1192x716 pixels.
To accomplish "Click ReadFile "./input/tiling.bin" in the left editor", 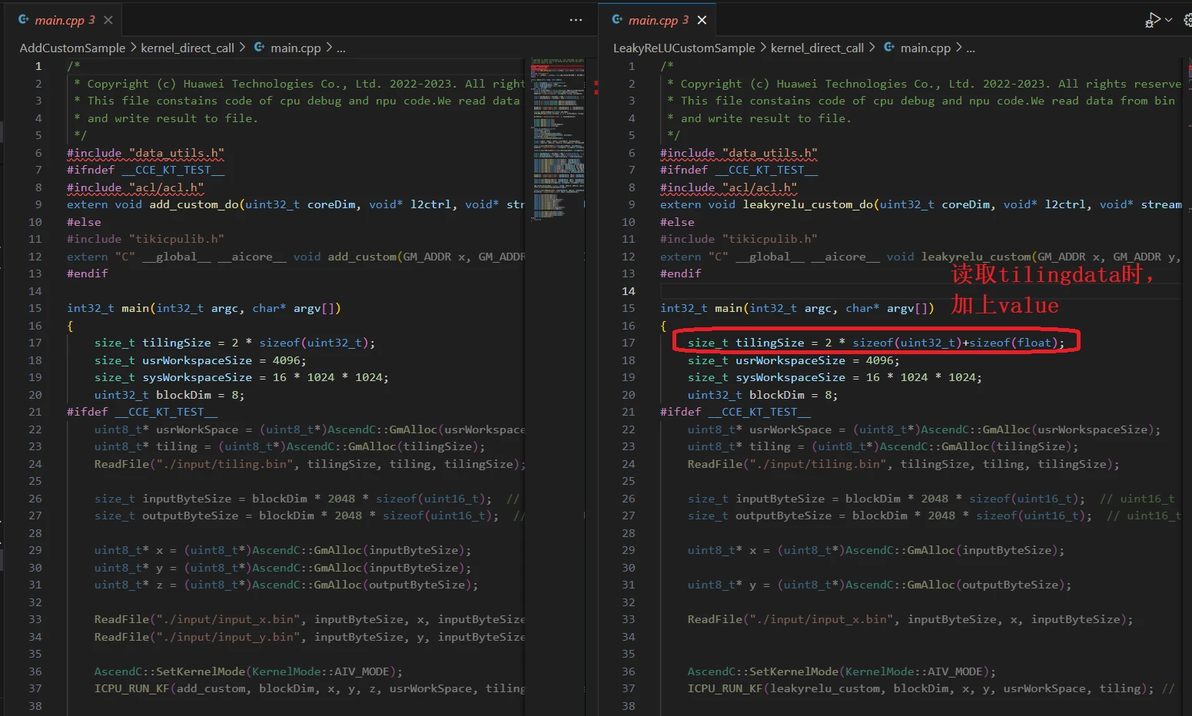I will [x=309, y=464].
